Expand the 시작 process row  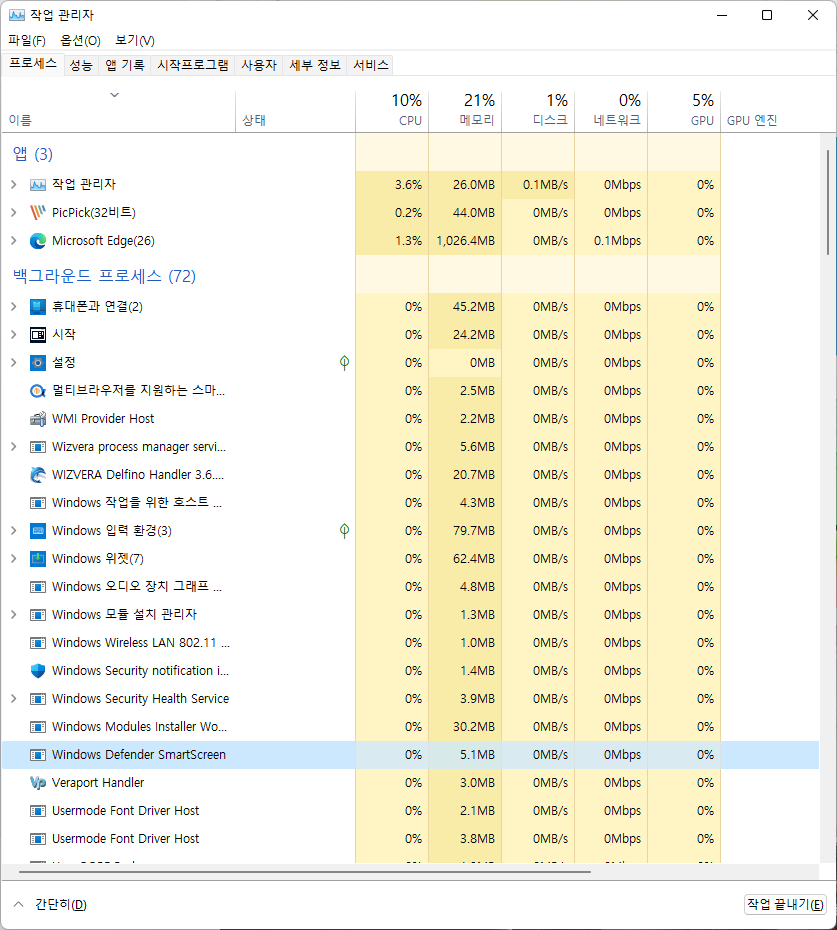pos(14,335)
